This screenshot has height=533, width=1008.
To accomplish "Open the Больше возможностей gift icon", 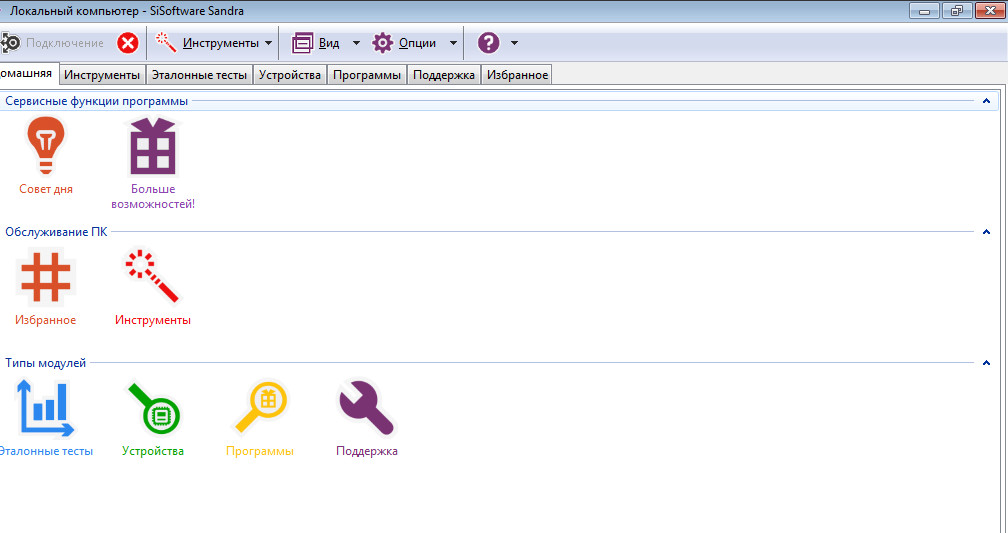I will click(x=153, y=146).
